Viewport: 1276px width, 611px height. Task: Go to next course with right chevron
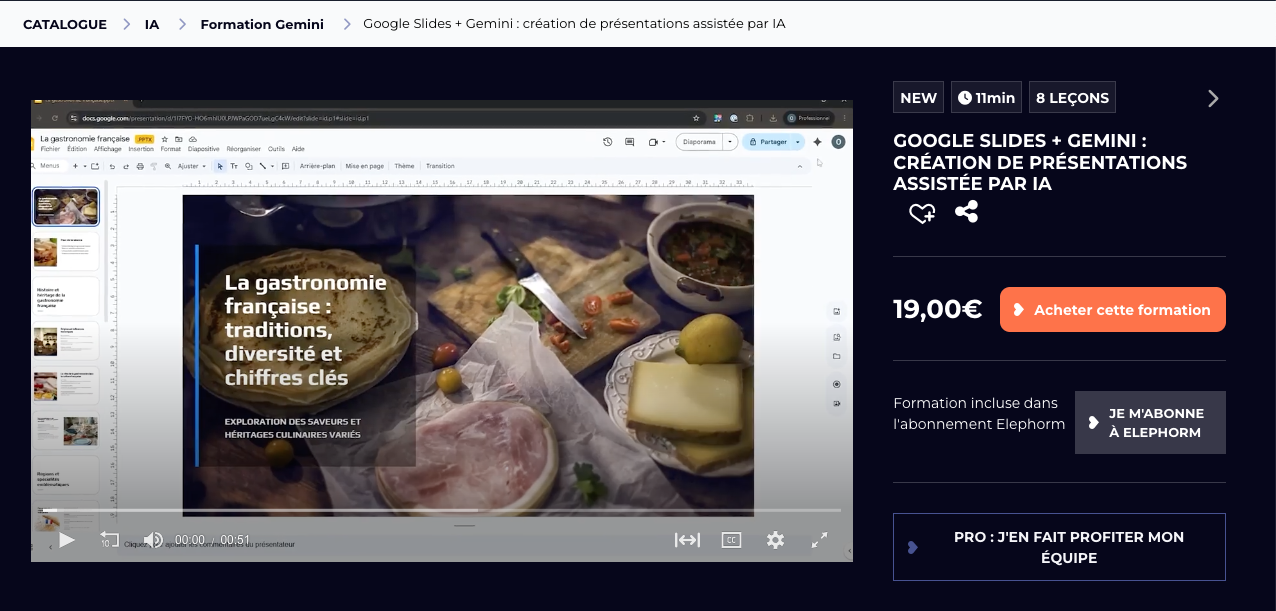[x=1213, y=98]
